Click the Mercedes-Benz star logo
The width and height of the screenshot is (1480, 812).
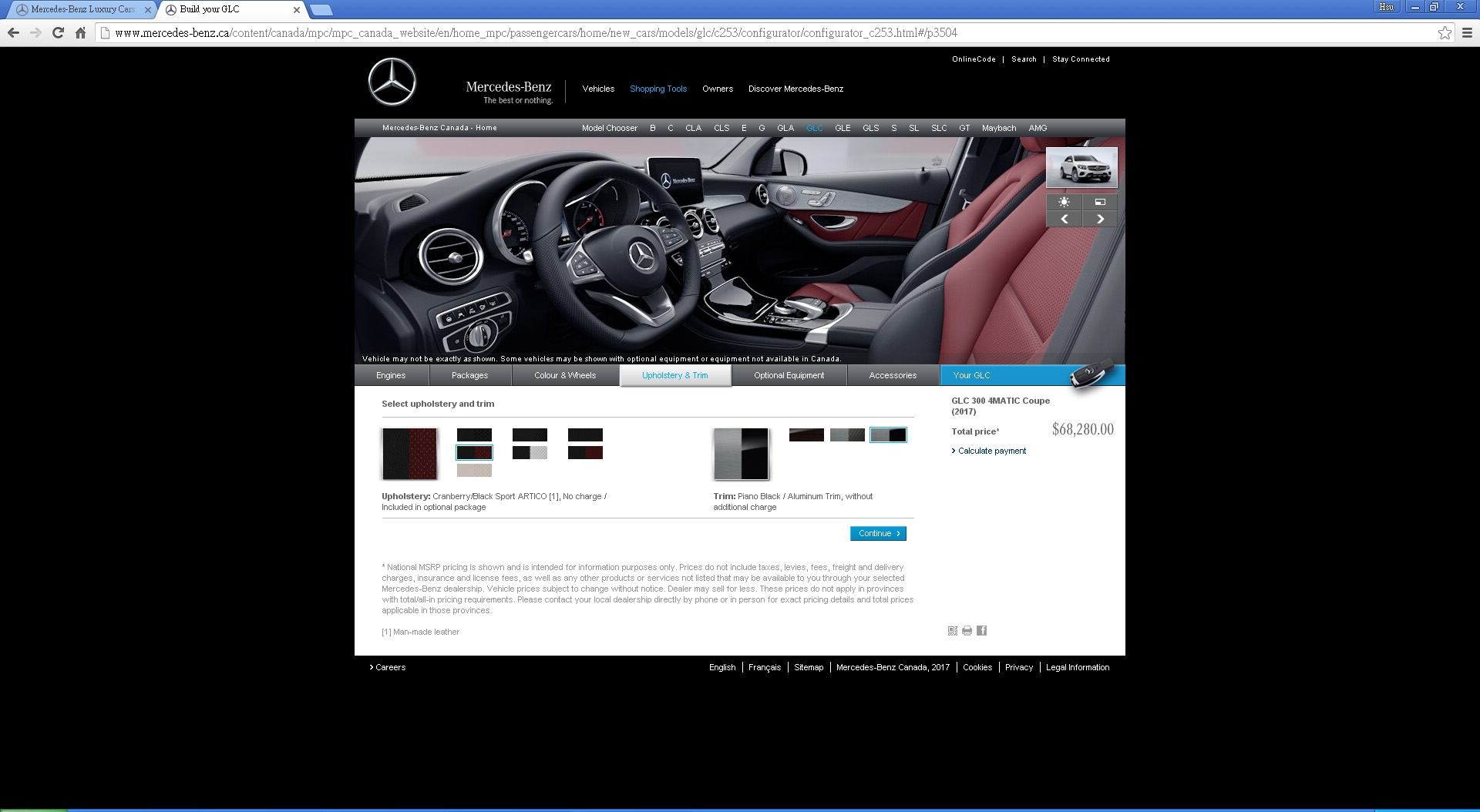tap(392, 82)
